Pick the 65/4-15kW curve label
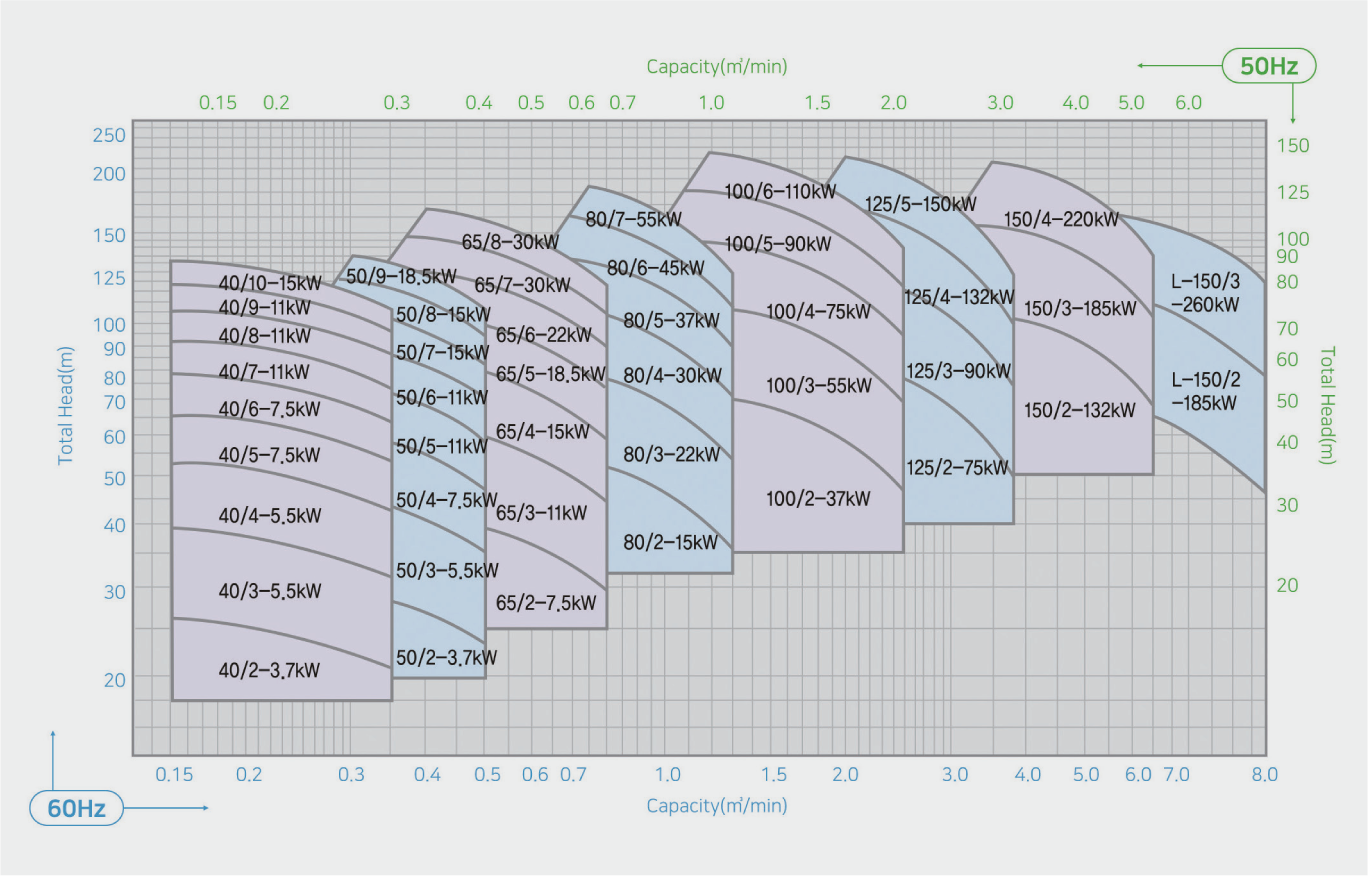Image resolution: width=1368 pixels, height=876 pixels. click(543, 433)
